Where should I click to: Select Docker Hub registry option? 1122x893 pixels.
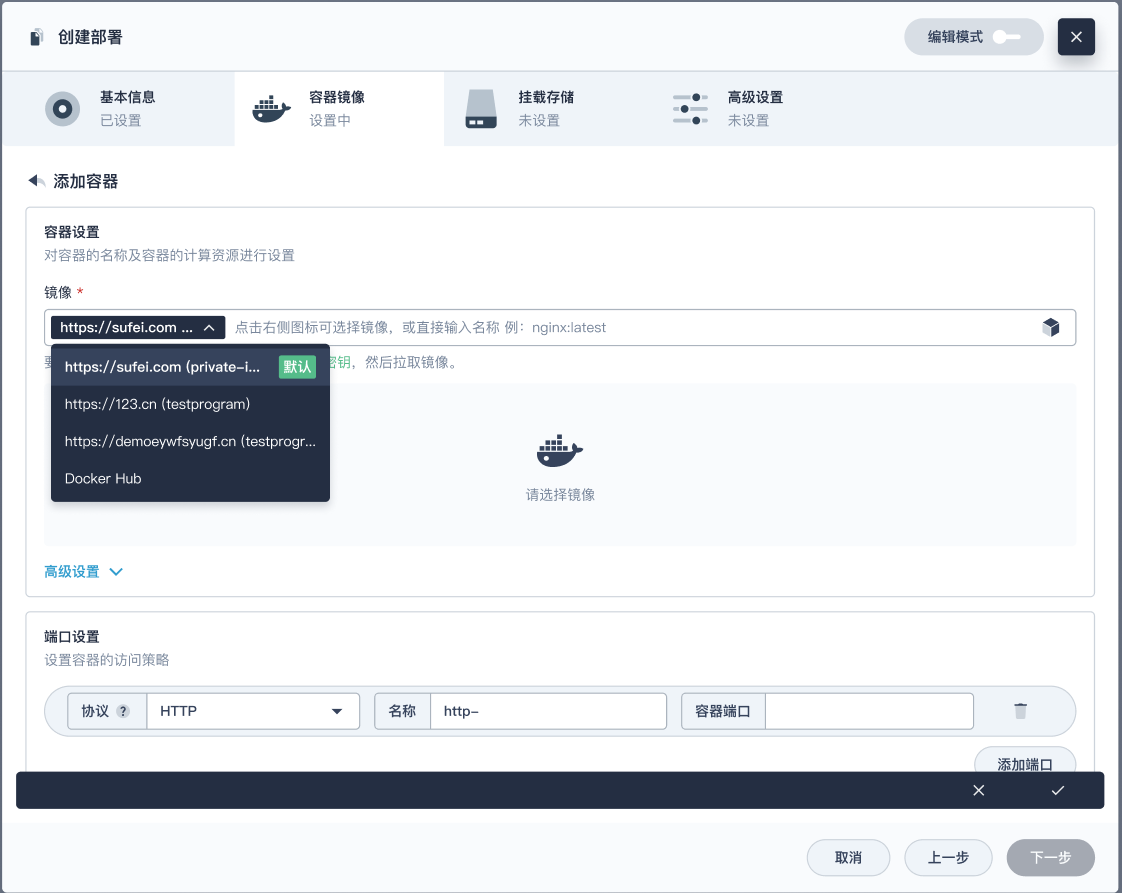190,479
